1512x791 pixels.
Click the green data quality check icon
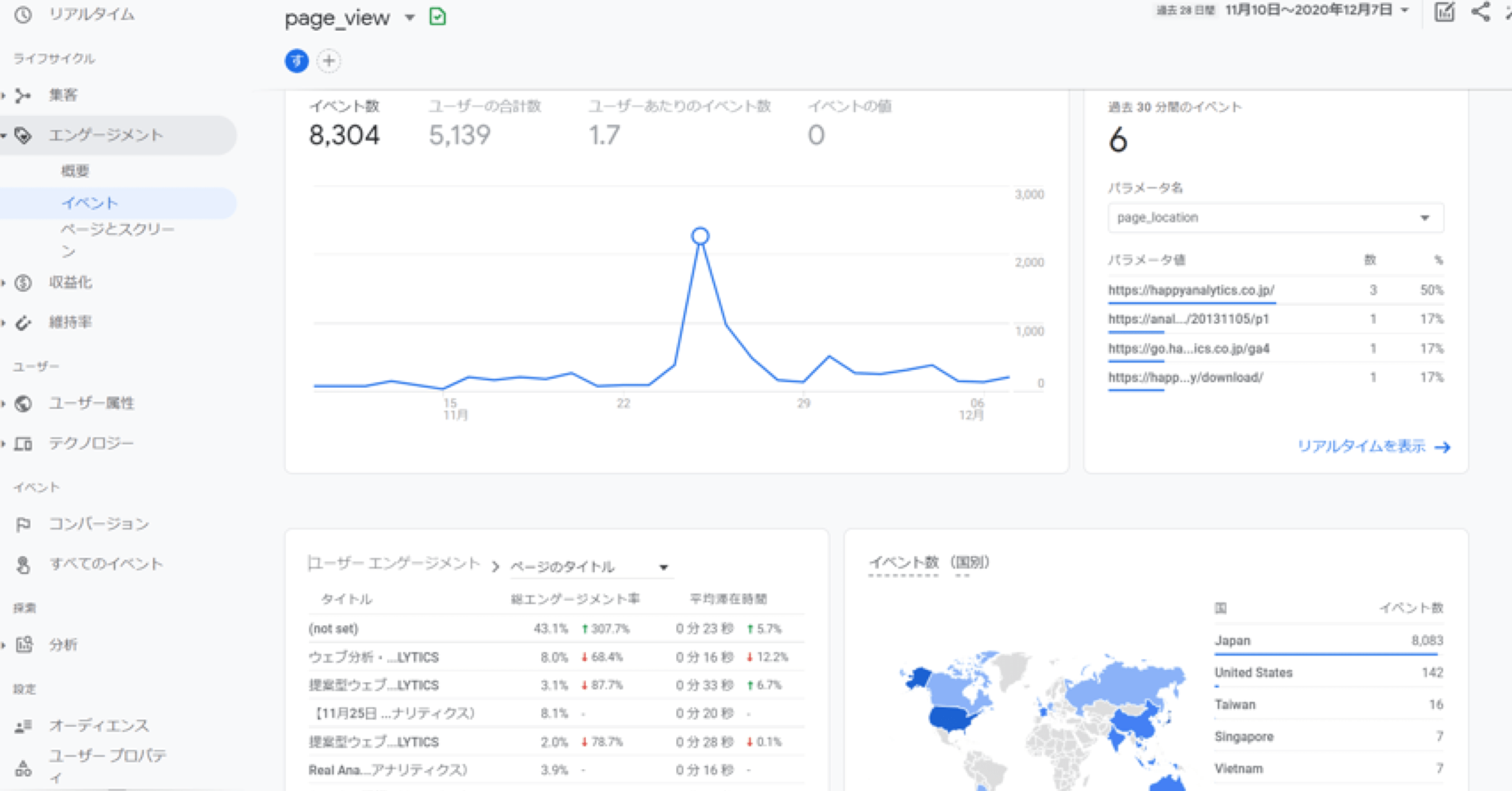(438, 16)
